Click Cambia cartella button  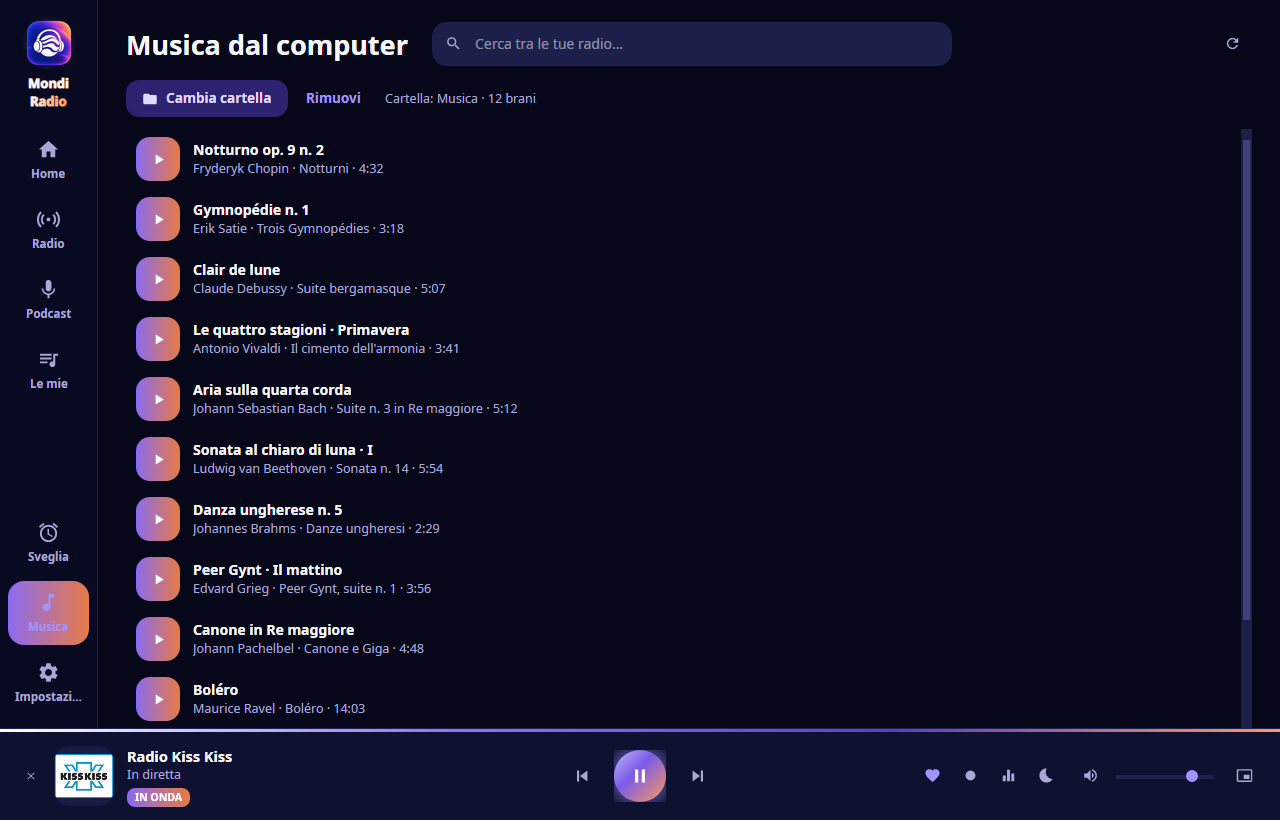[x=207, y=98]
